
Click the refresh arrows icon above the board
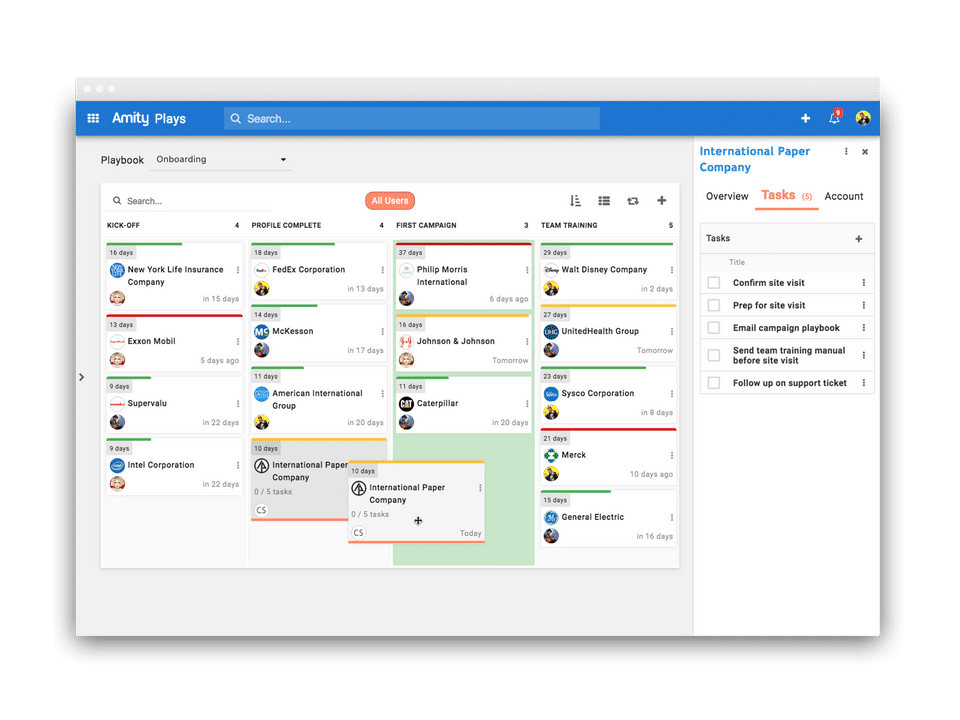coord(632,201)
